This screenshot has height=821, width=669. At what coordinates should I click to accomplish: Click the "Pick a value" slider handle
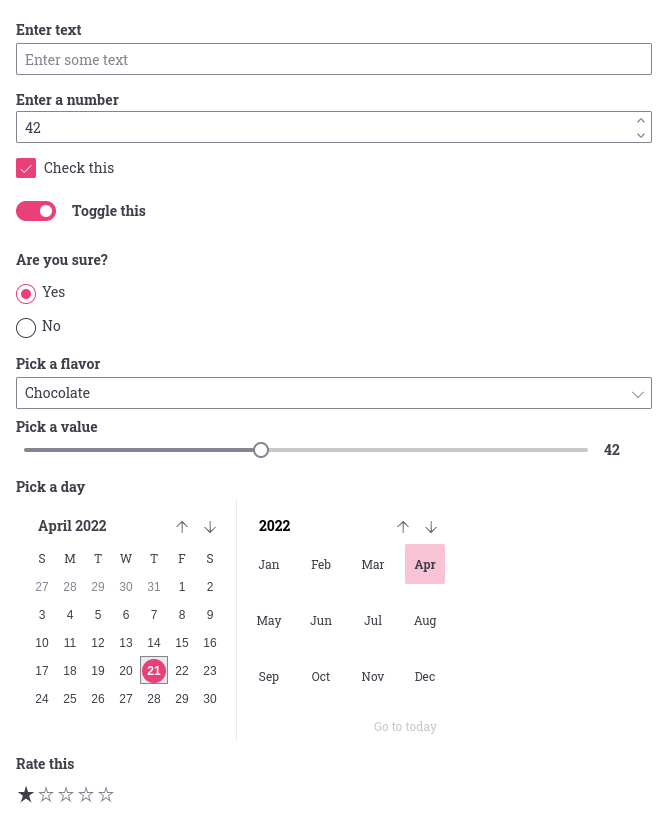point(261,450)
